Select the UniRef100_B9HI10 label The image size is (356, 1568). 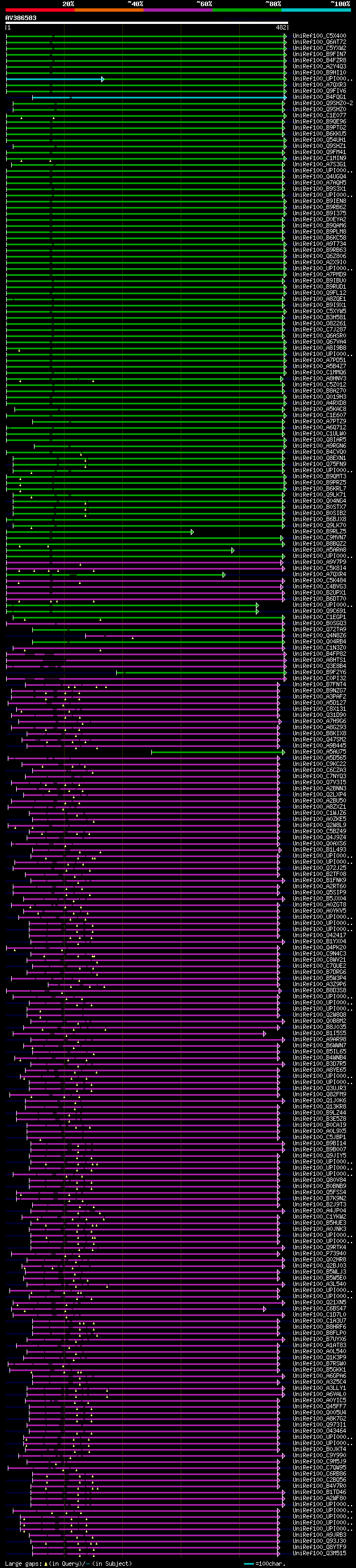click(319, 72)
